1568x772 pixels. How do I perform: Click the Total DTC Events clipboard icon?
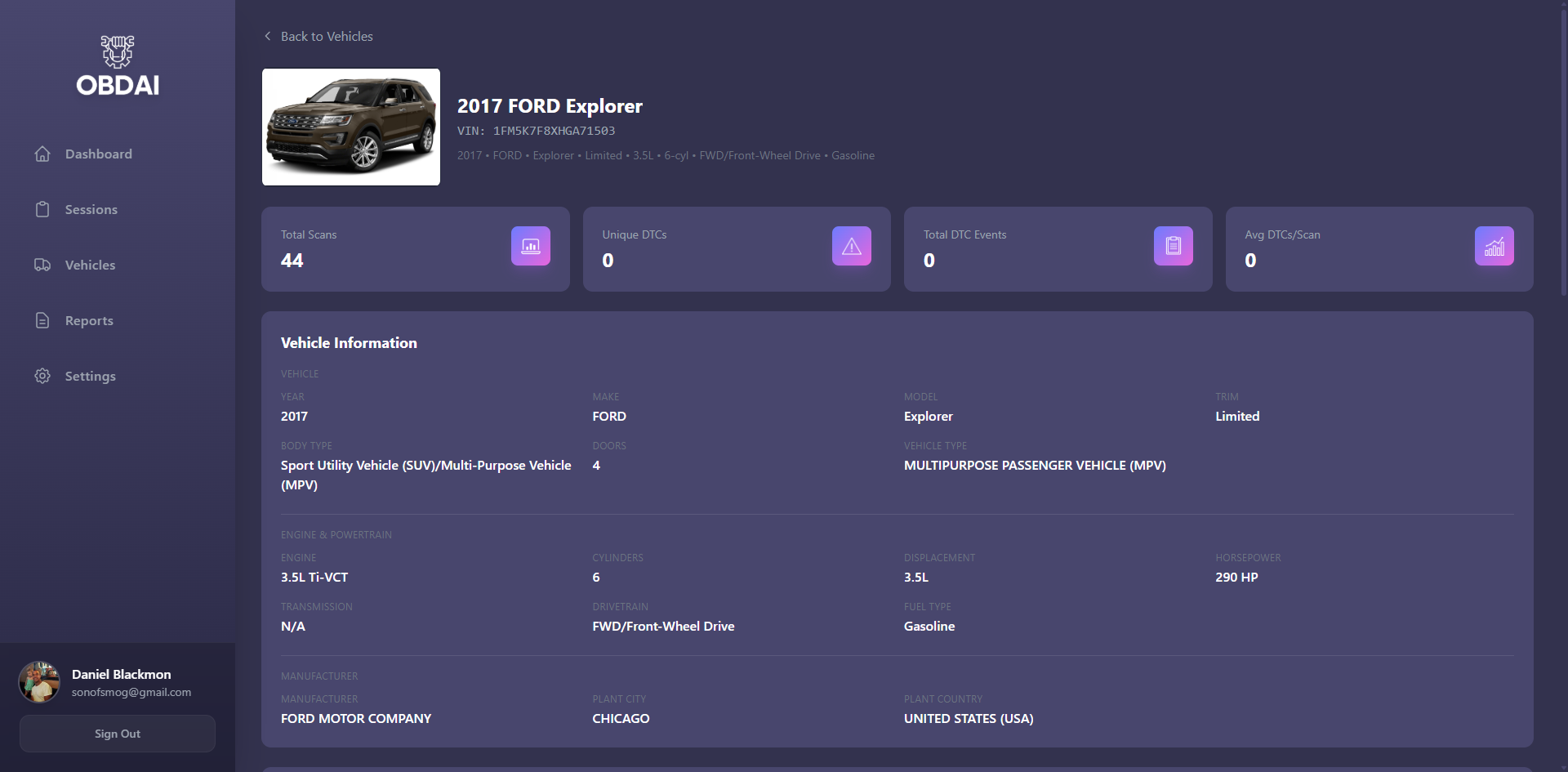(1174, 246)
